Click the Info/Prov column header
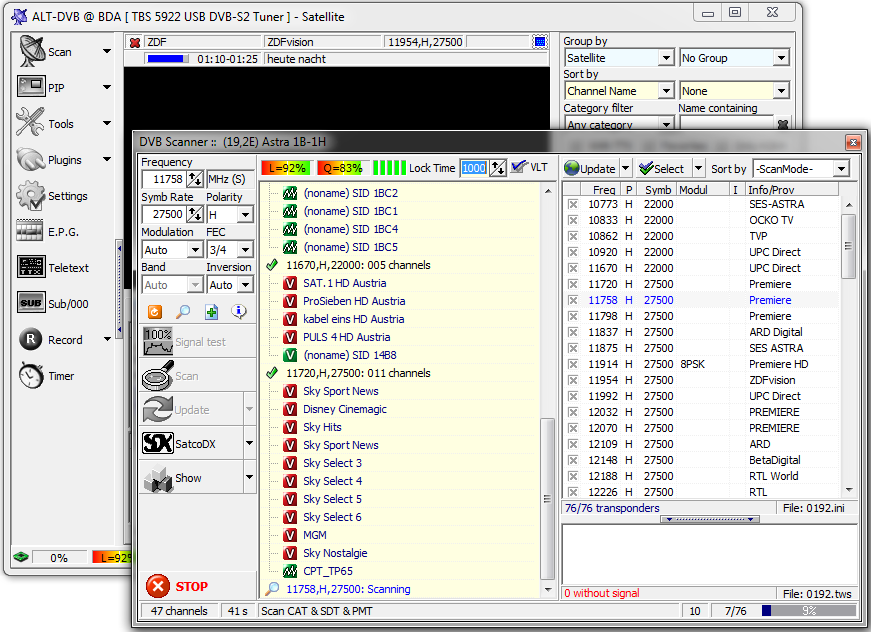 [792, 189]
